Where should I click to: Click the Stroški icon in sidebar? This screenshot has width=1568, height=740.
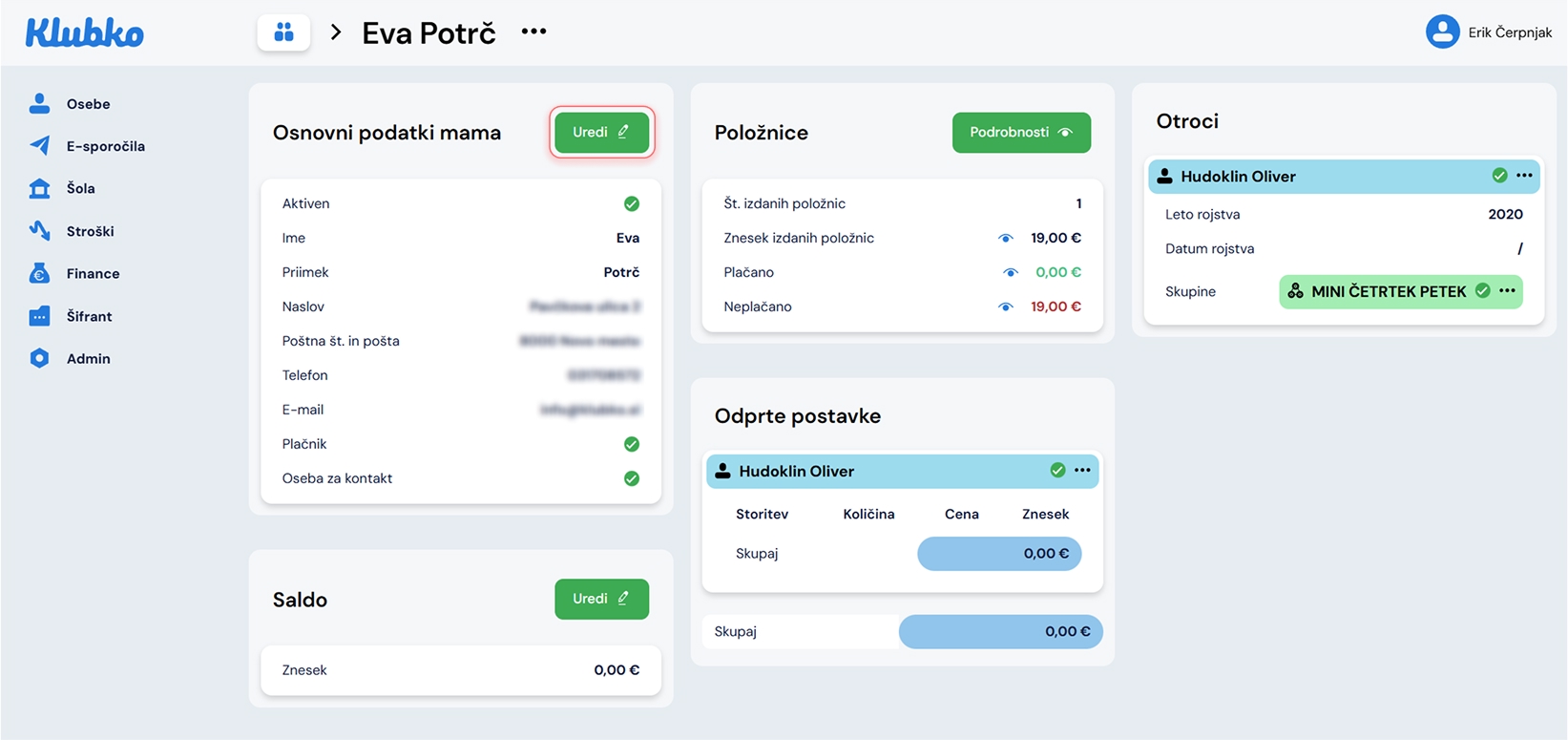click(39, 230)
